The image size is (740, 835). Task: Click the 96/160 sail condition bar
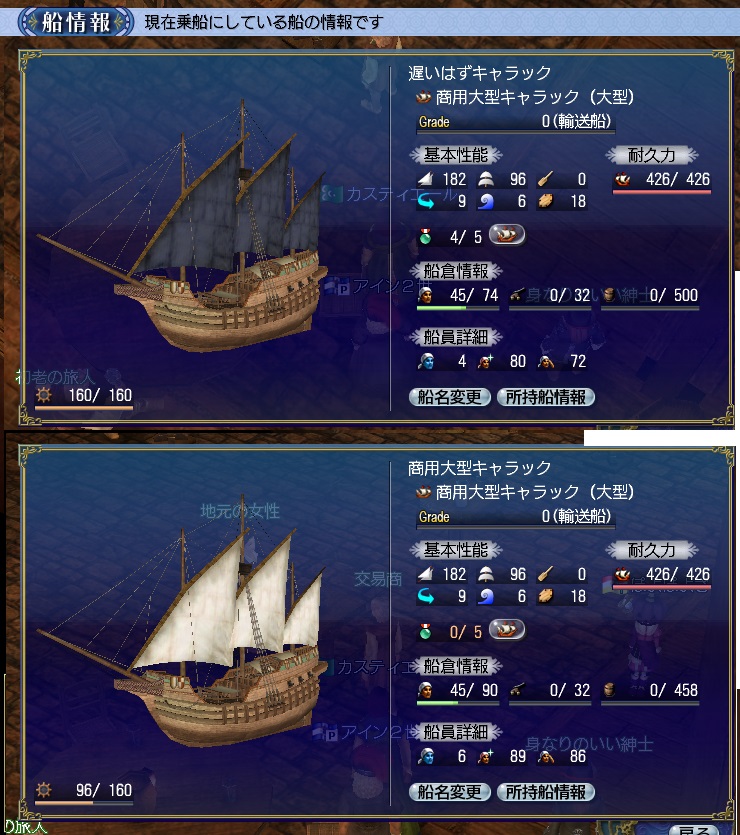pyautogui.click(x=84, y=802)
